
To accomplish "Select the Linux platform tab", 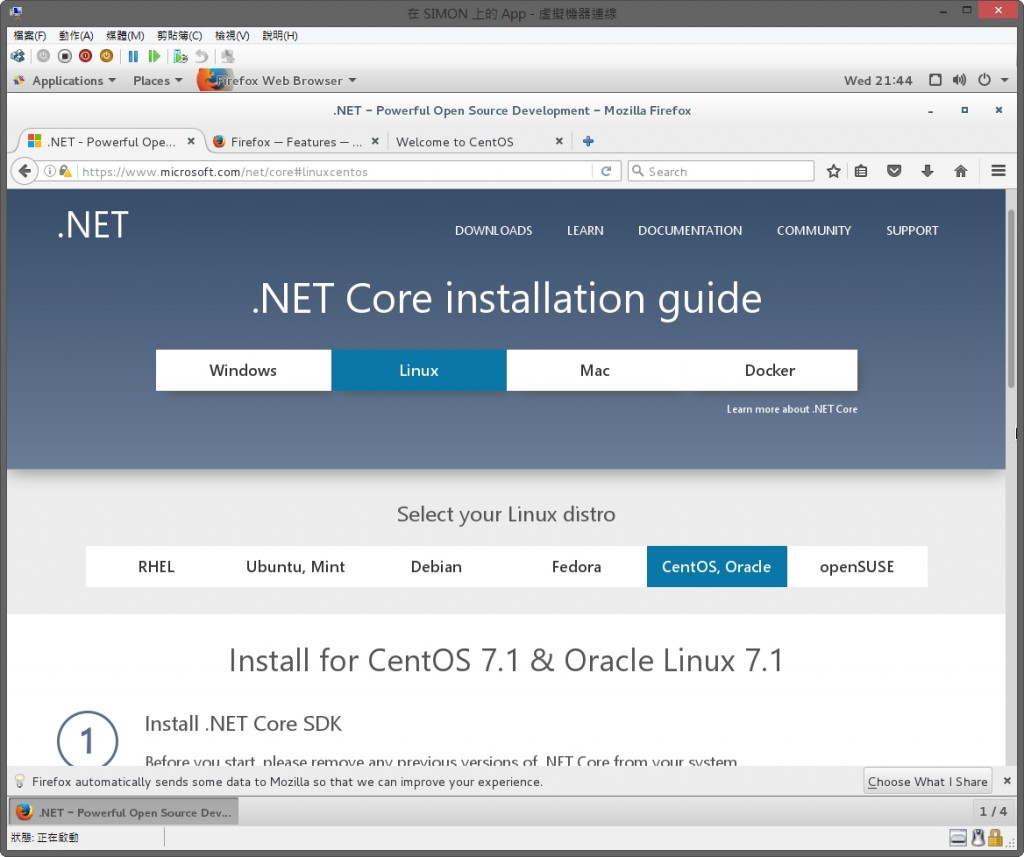I will [x=419, y=370].
